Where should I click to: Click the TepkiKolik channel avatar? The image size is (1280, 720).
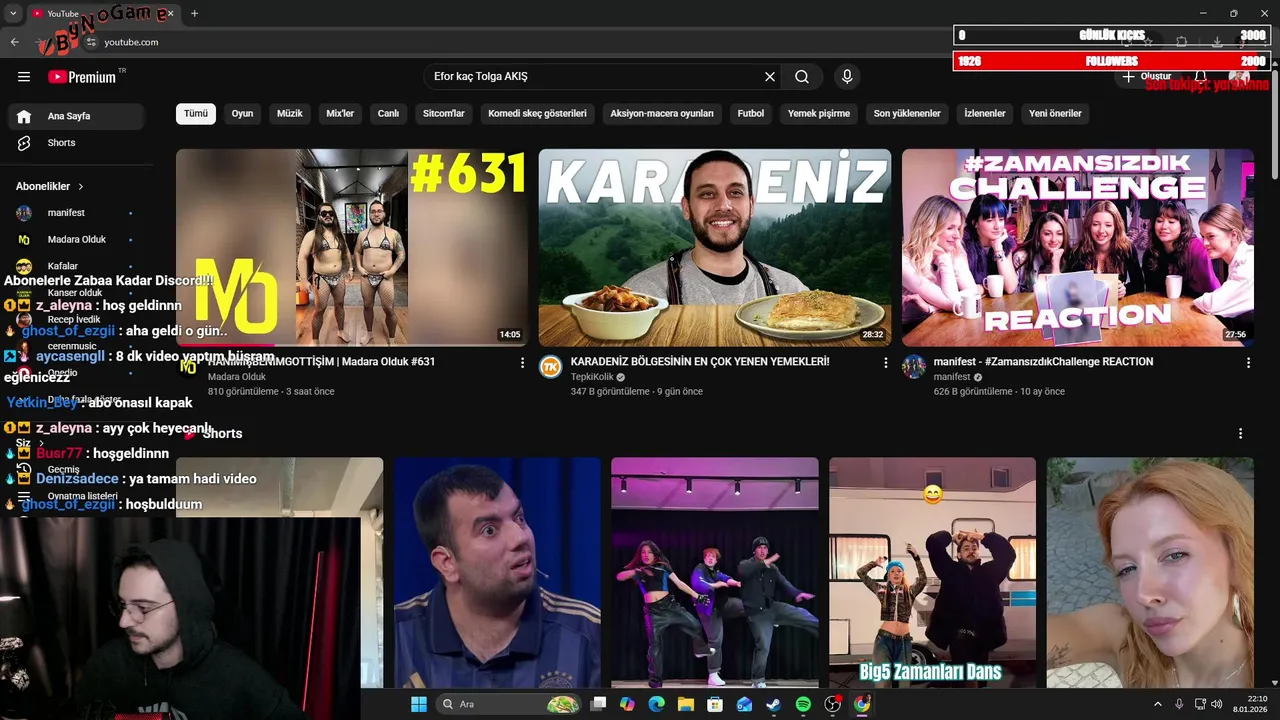coord(551,367)
